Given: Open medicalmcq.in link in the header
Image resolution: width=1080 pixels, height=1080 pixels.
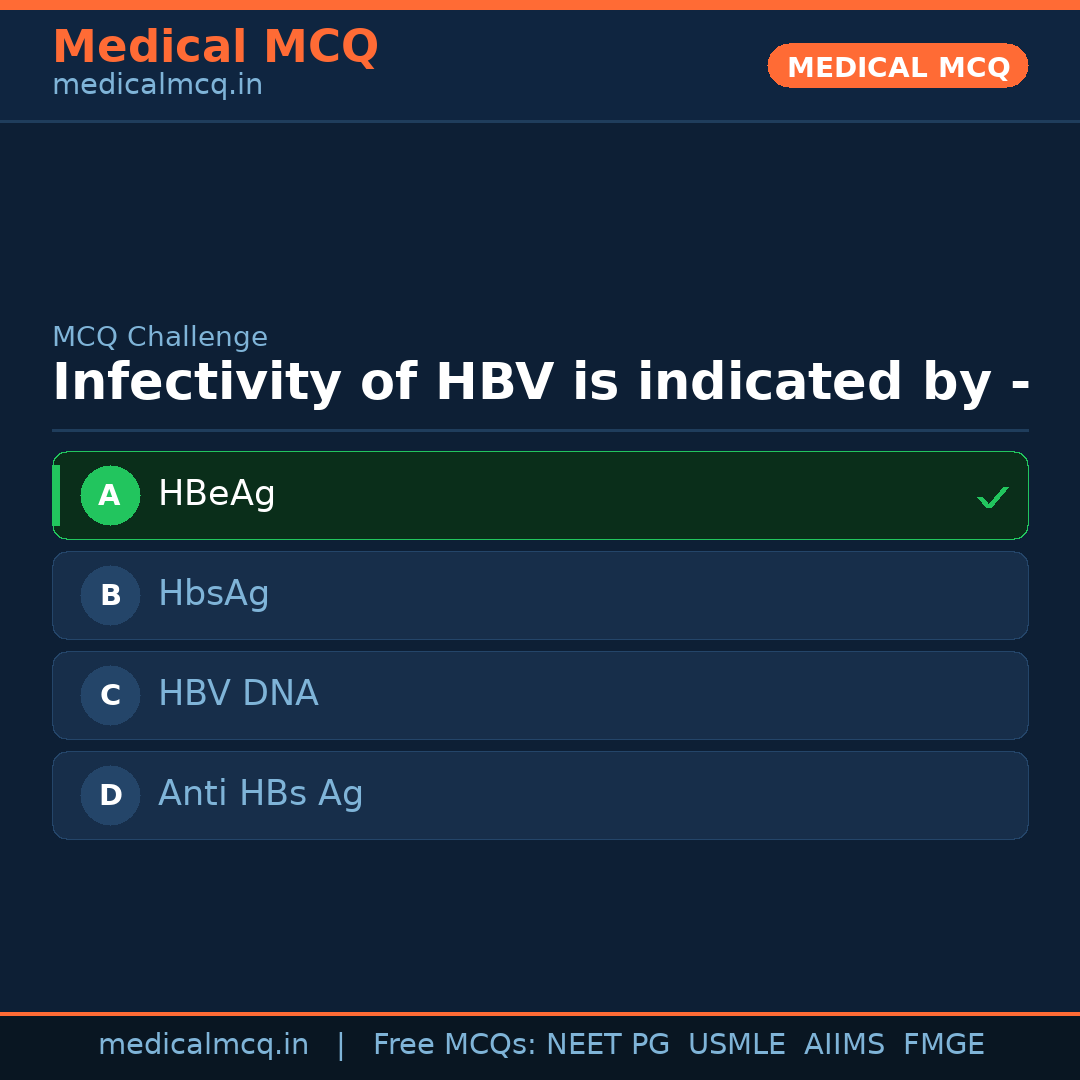Looking at the screenshot, I should click(157, 85).
